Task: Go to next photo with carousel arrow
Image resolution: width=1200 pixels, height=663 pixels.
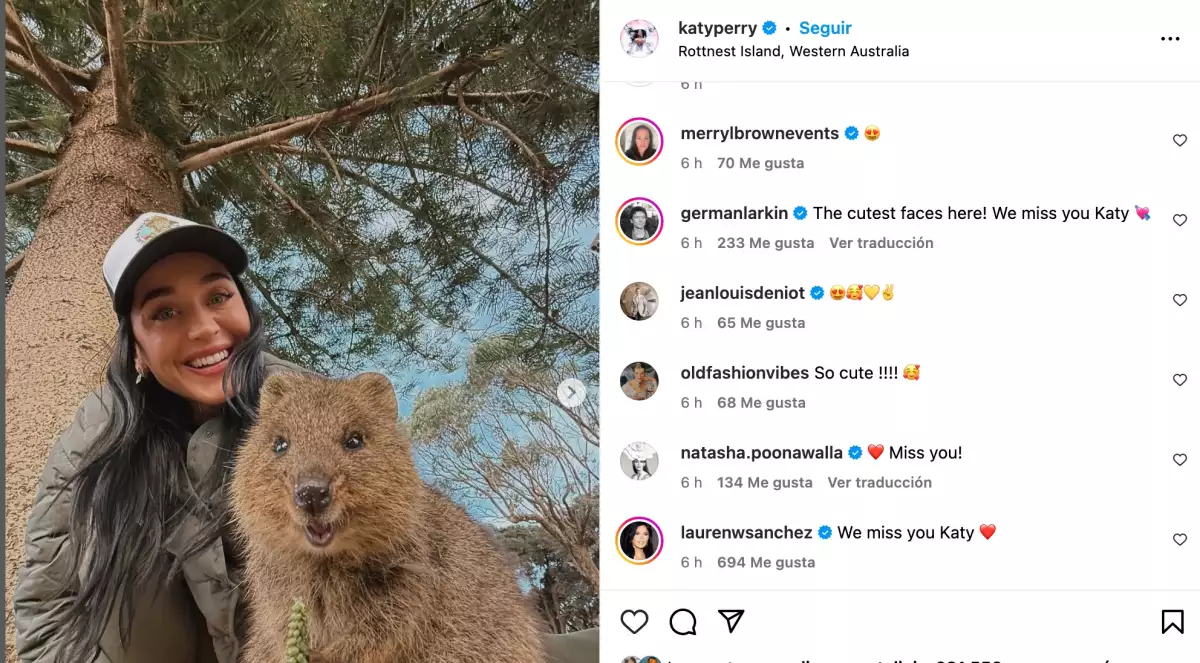Action: [x=571, y=393]
